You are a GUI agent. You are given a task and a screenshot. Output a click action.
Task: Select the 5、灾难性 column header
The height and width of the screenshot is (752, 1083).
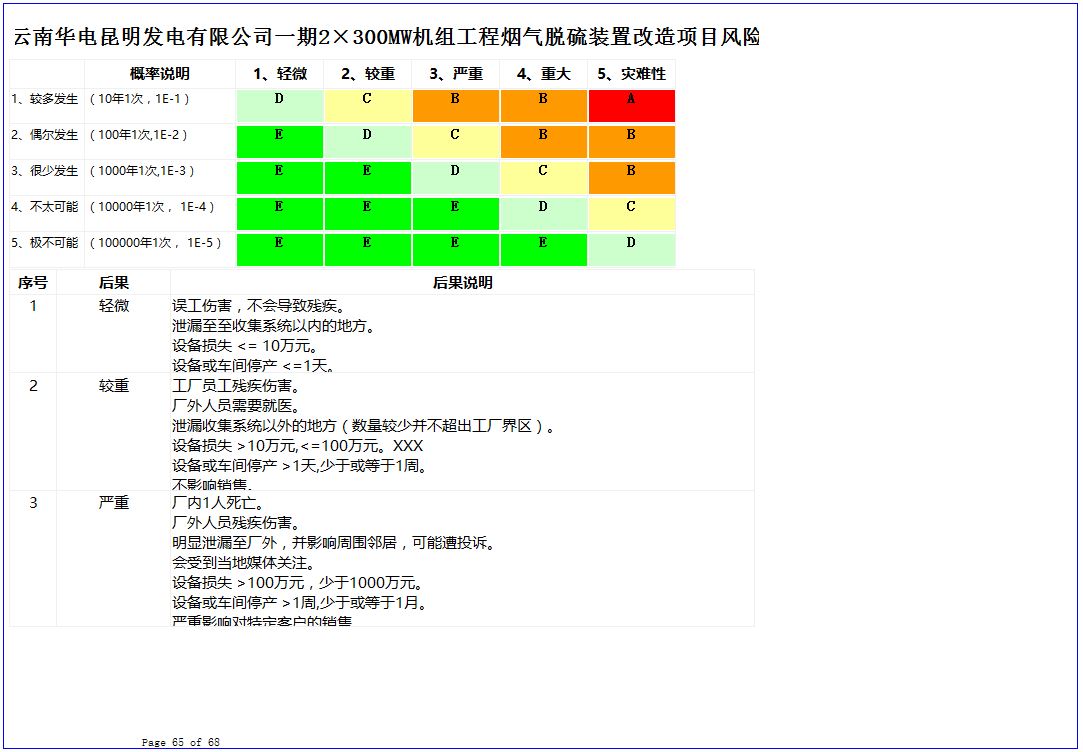point(631,74)
